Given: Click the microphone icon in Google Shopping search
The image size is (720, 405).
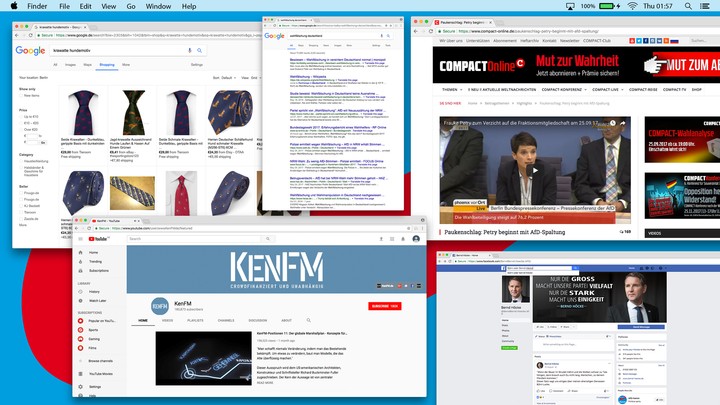Looking at the screenshot, I should tap(190, 51).
